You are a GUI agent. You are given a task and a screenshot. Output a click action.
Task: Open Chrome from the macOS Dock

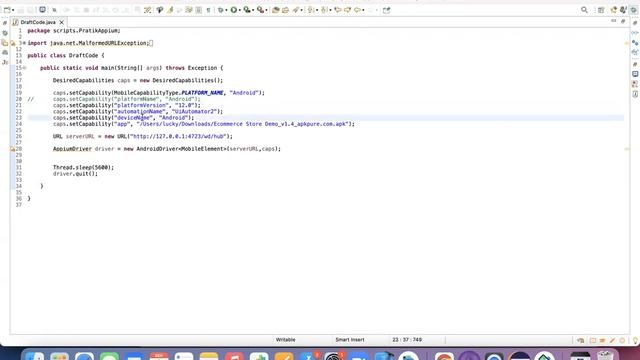click(444, 356)
